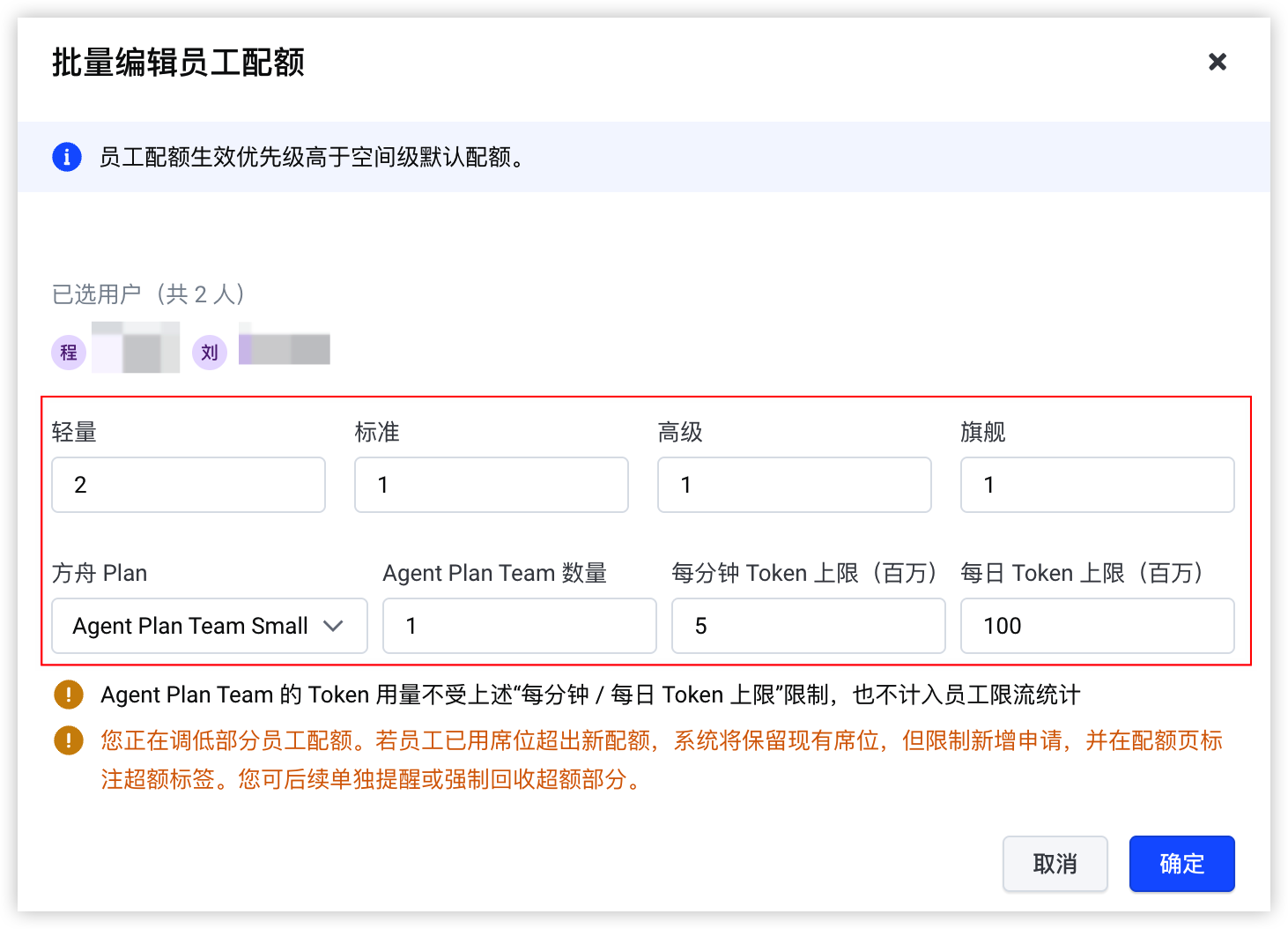Select the 刘 user avatar
Screen dimensions: 1288x929
tap(210, 353)
